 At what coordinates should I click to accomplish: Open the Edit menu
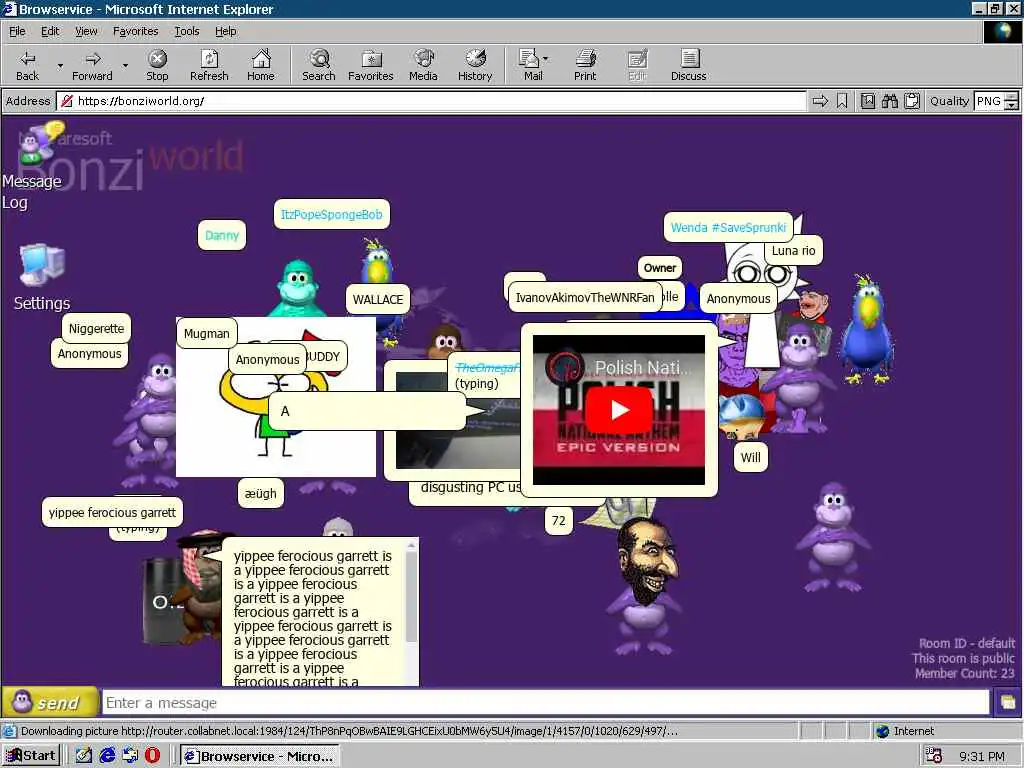click(x=50, y=31)
